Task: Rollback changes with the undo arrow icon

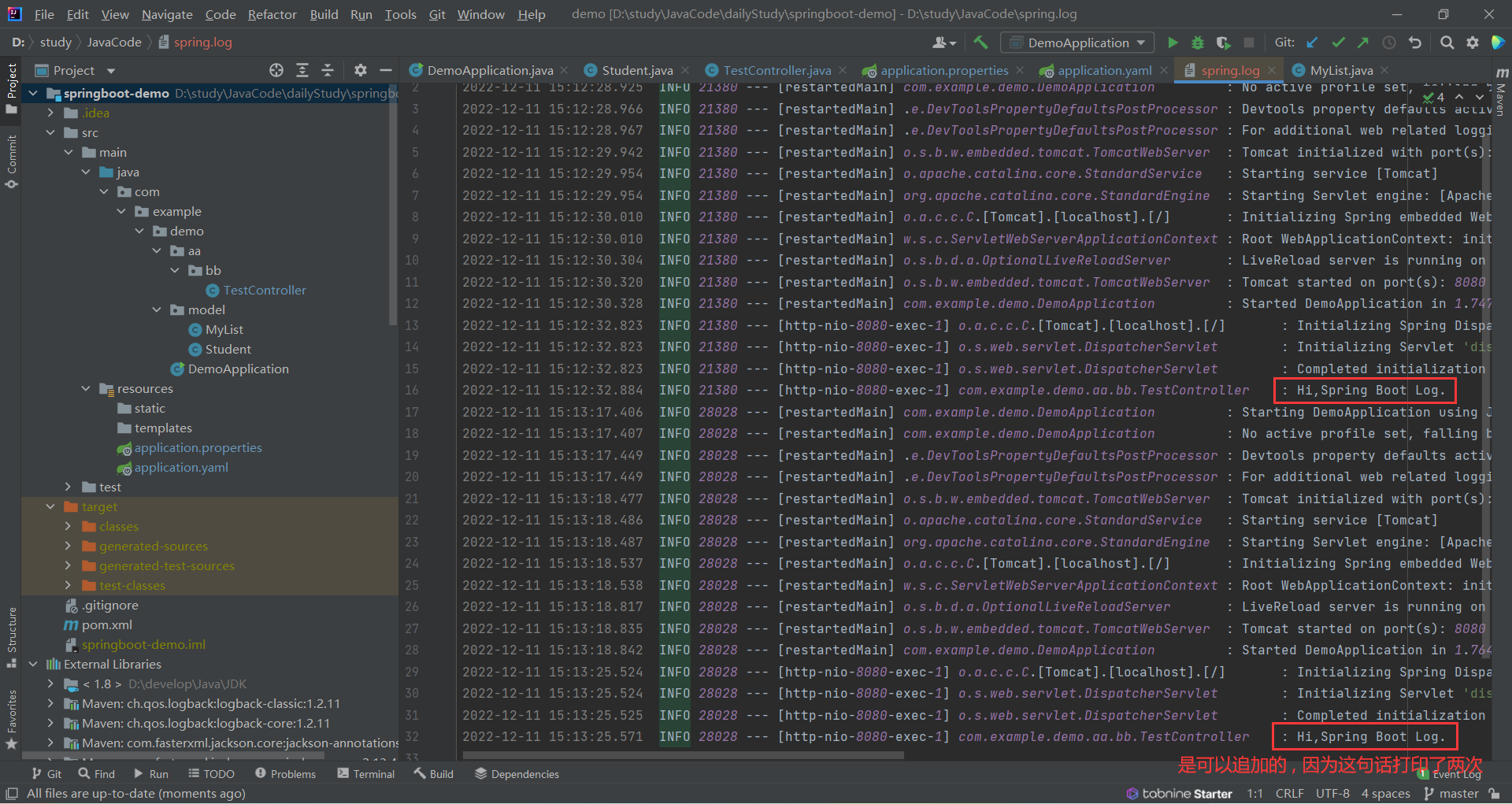Action: 1415,43
